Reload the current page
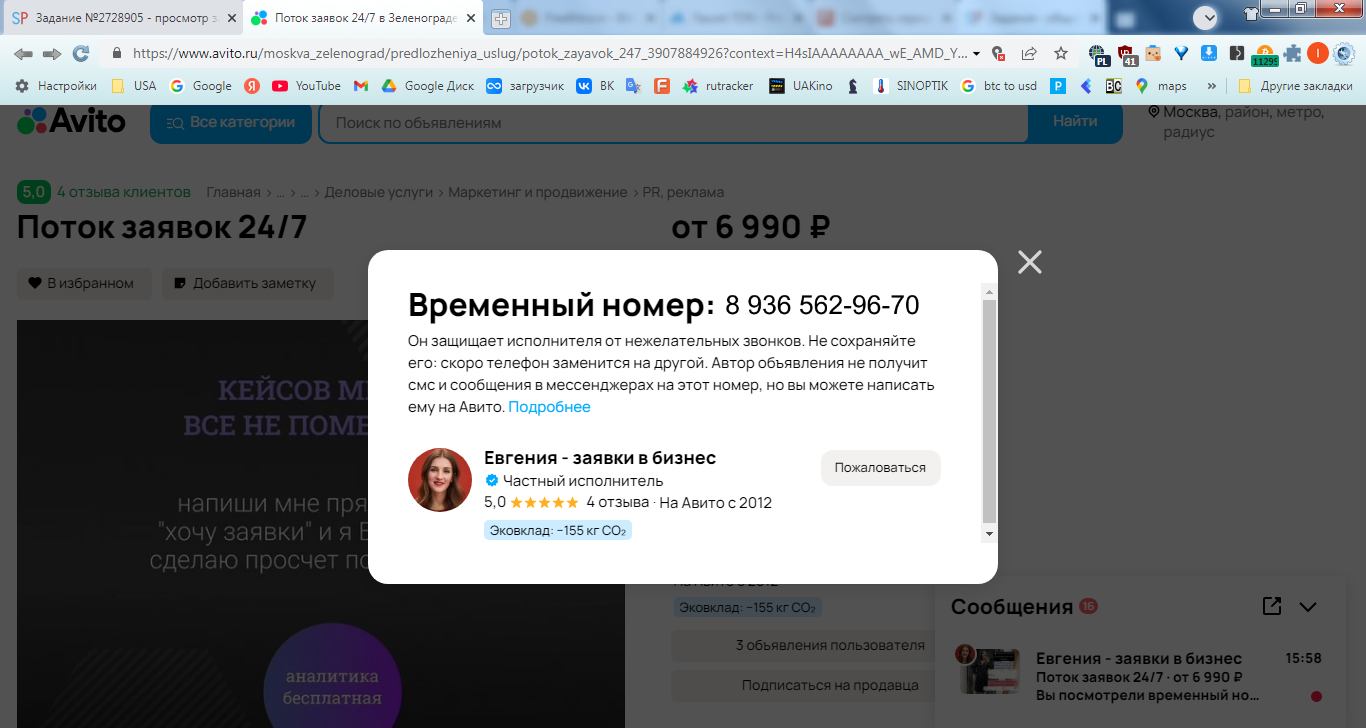The height and width of the screenshot is (728, 1366). tap(81, 53)
